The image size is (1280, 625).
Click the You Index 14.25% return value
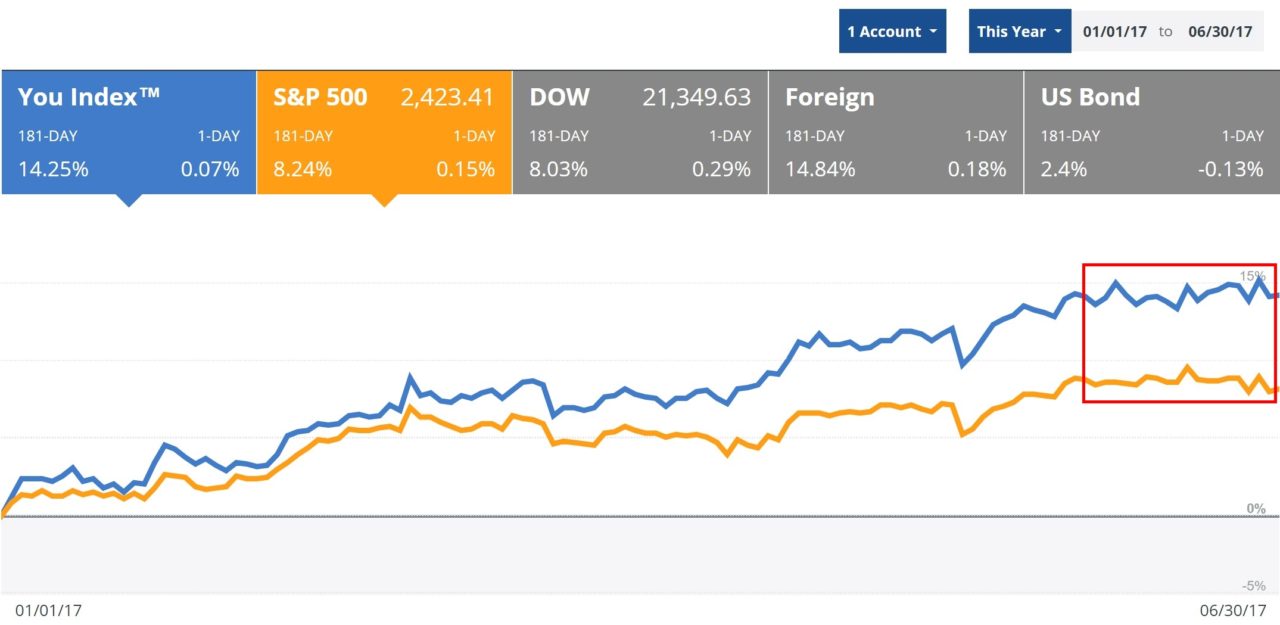click(53, 169)
